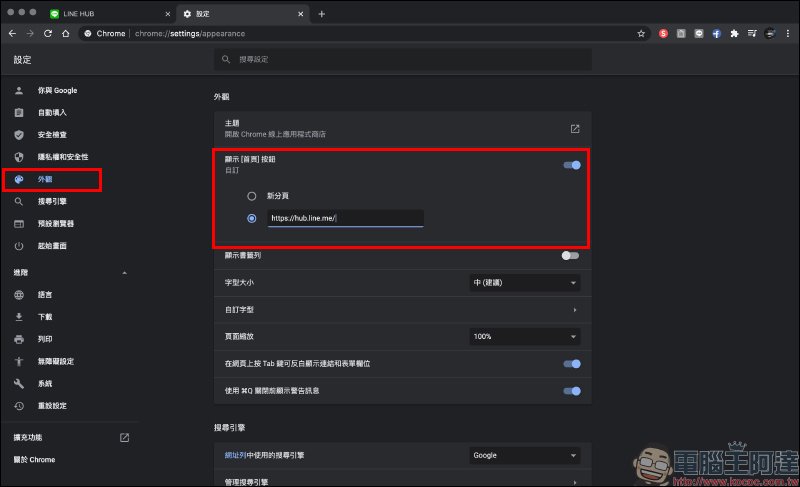Close the 設定 tab
800x487 pixels.
click(x=301, y=14)
